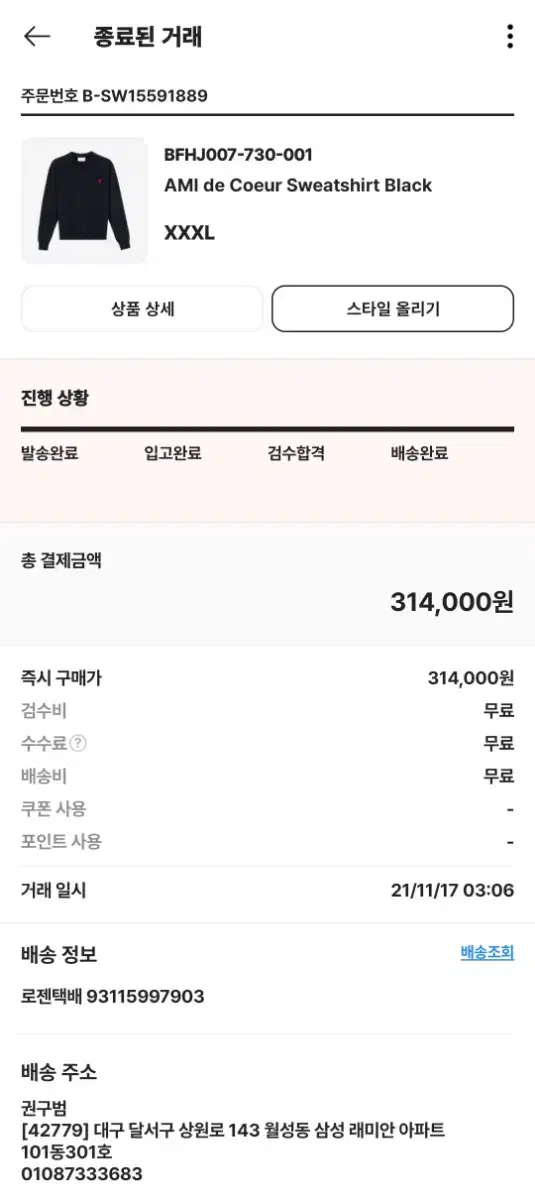Tap the 거래 일시 date value
Screen dimensions: 535x1200
pyautogui.click(x=452, y=890)
